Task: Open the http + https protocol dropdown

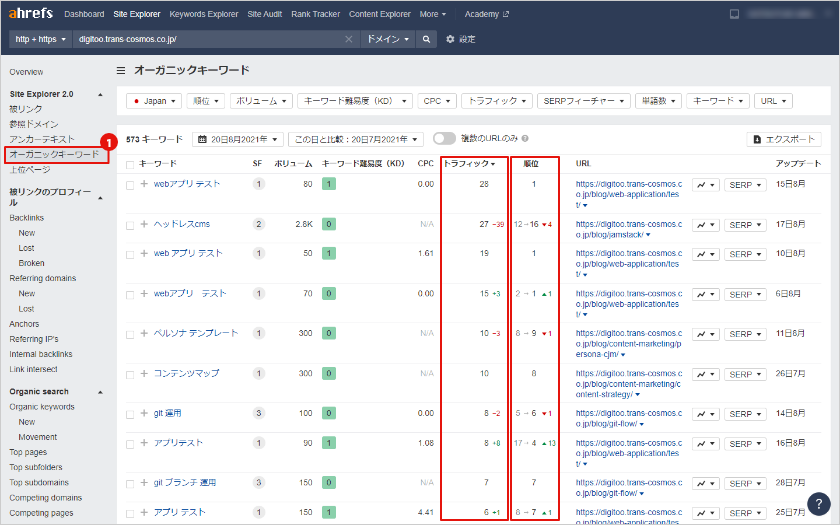Action: (x=41, y=39)
